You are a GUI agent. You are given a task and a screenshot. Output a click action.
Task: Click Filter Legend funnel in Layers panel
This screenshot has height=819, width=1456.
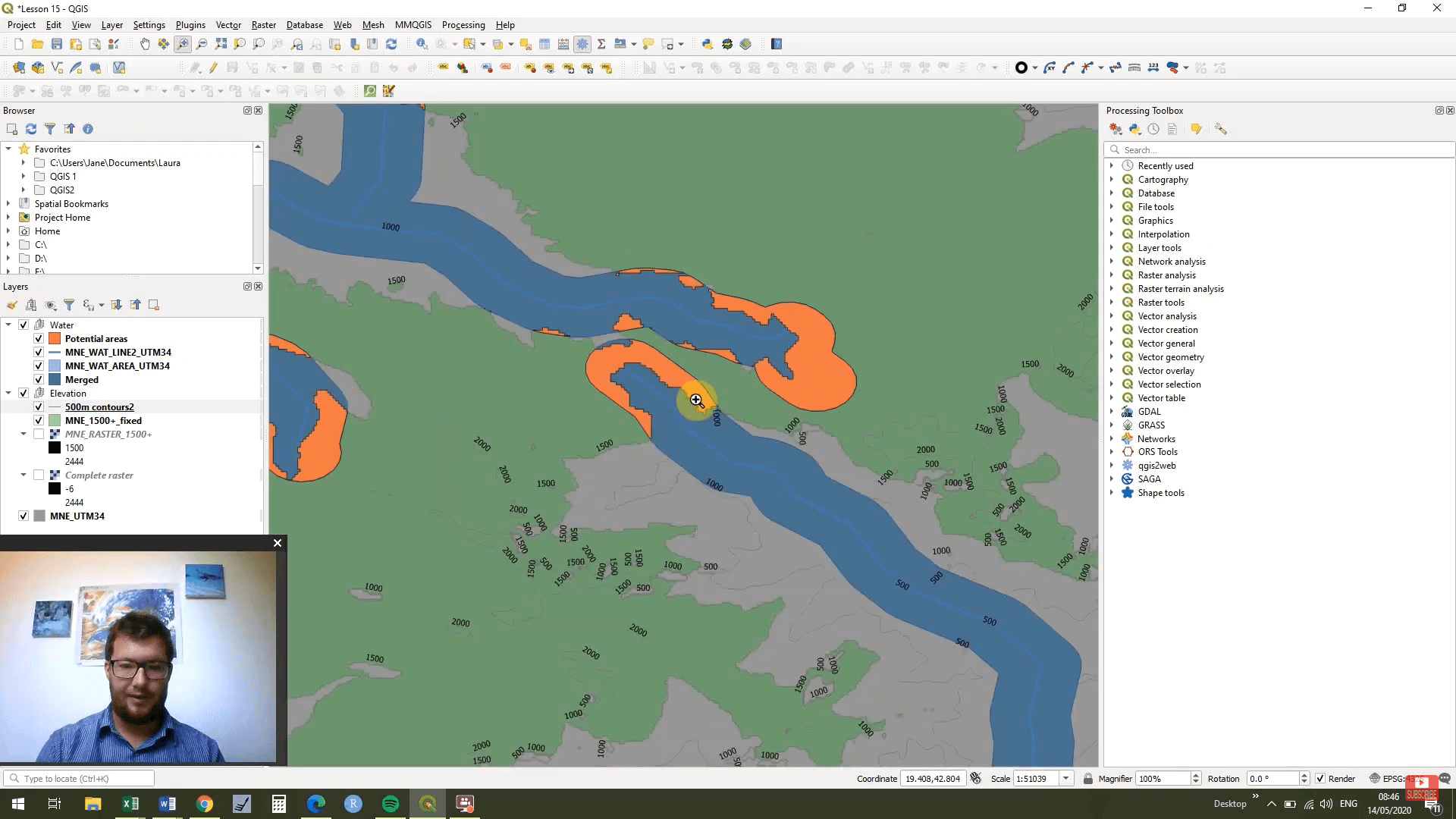coord(69,305)
